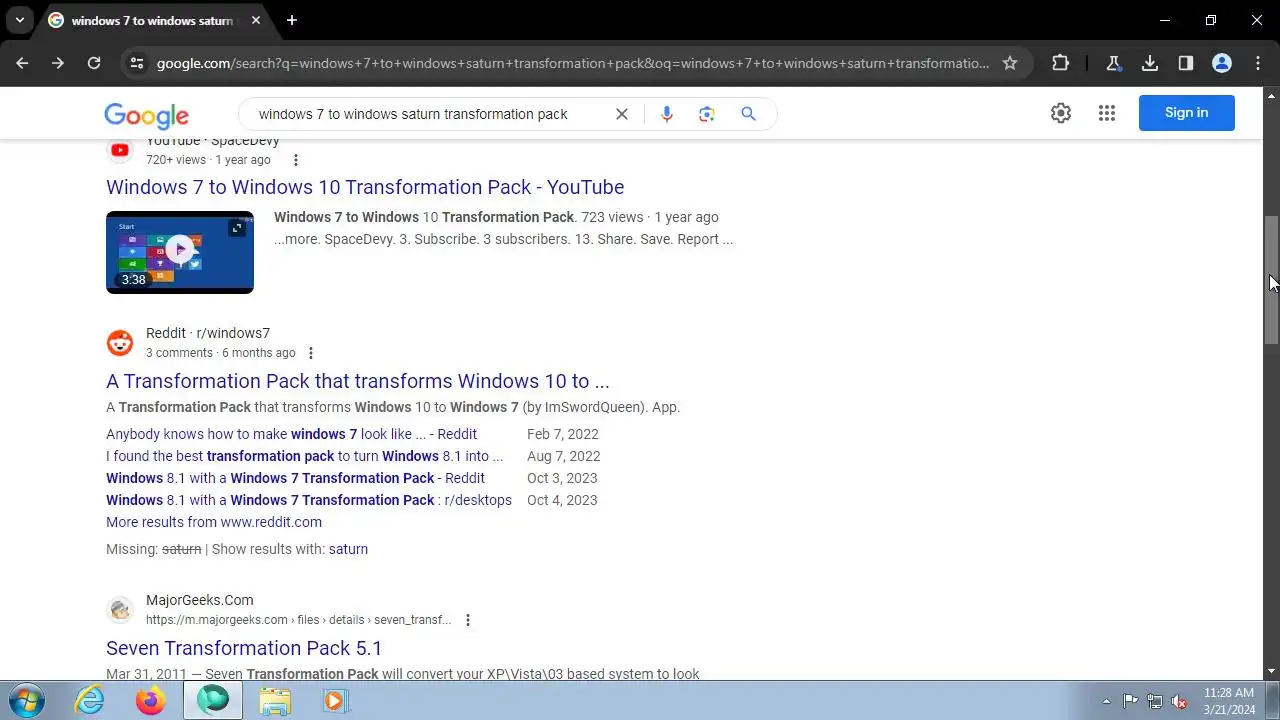Viewport: 1280px width, 720px height.
Task: Open Chrome three-dot menu
Action: 1258,63
